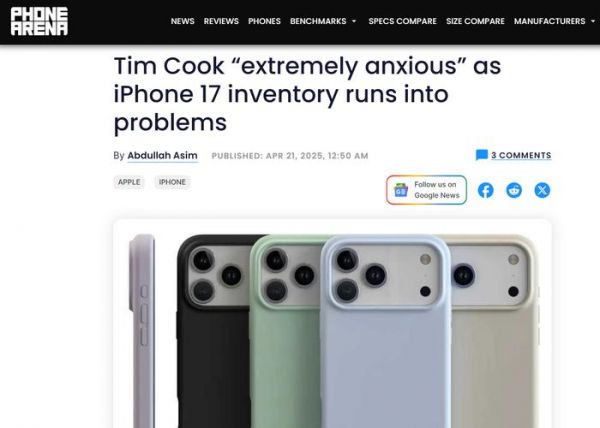
Task: Select the Apple tag
Action: click(x=129, y=182)
